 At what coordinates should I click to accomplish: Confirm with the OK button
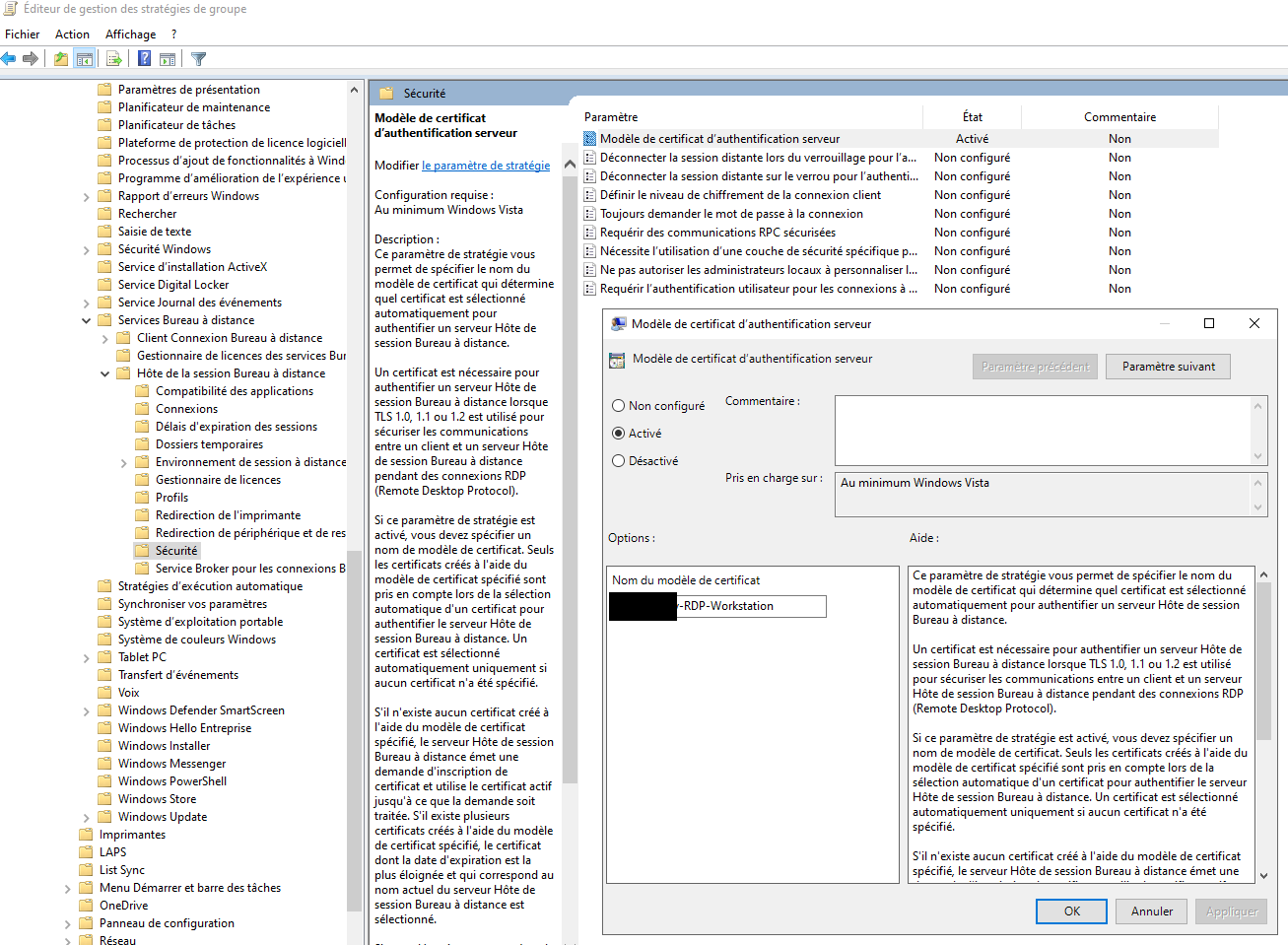click(x=1071, y=911)
